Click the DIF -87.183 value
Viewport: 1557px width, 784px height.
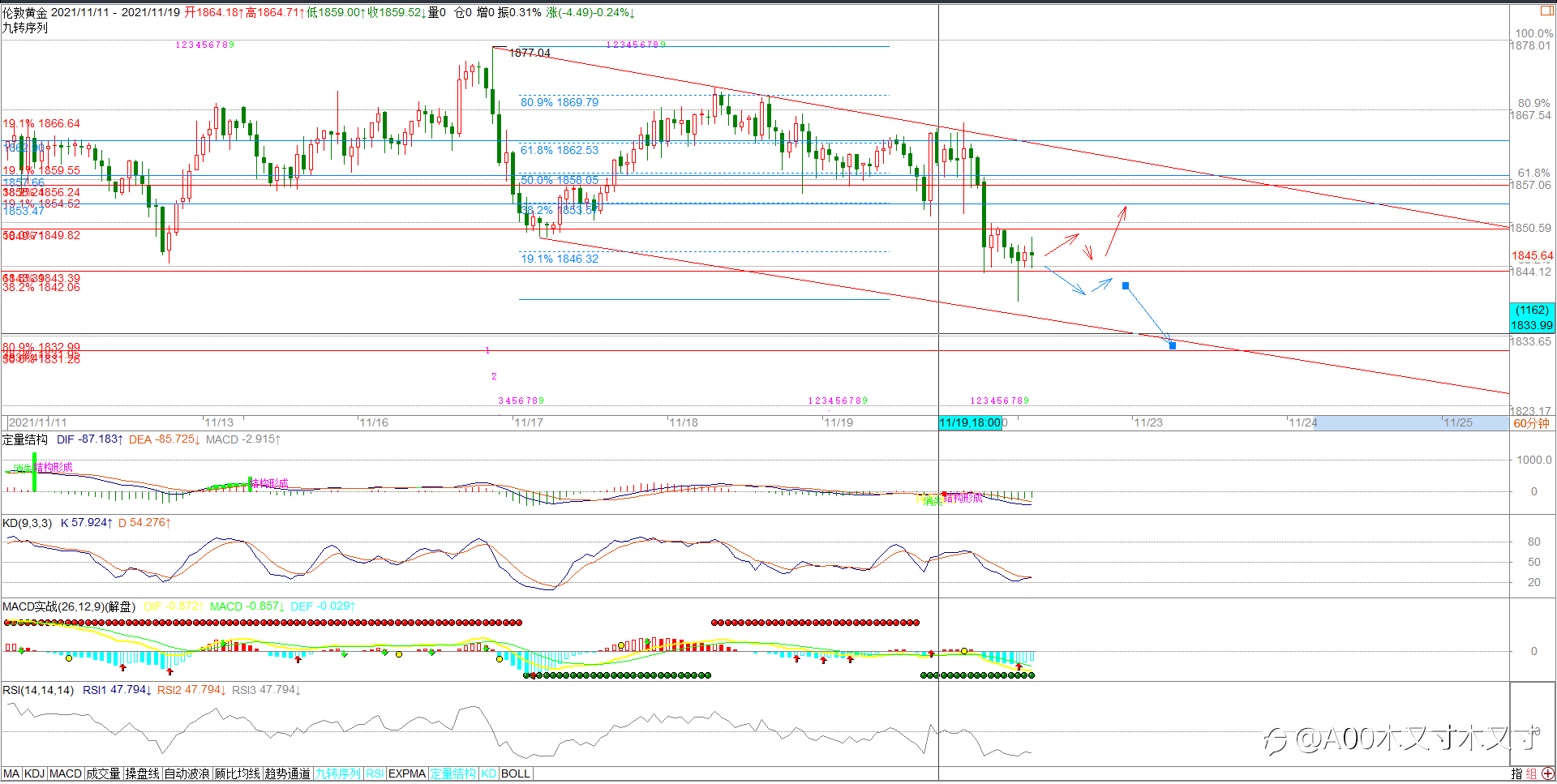[x=90, y=439]
